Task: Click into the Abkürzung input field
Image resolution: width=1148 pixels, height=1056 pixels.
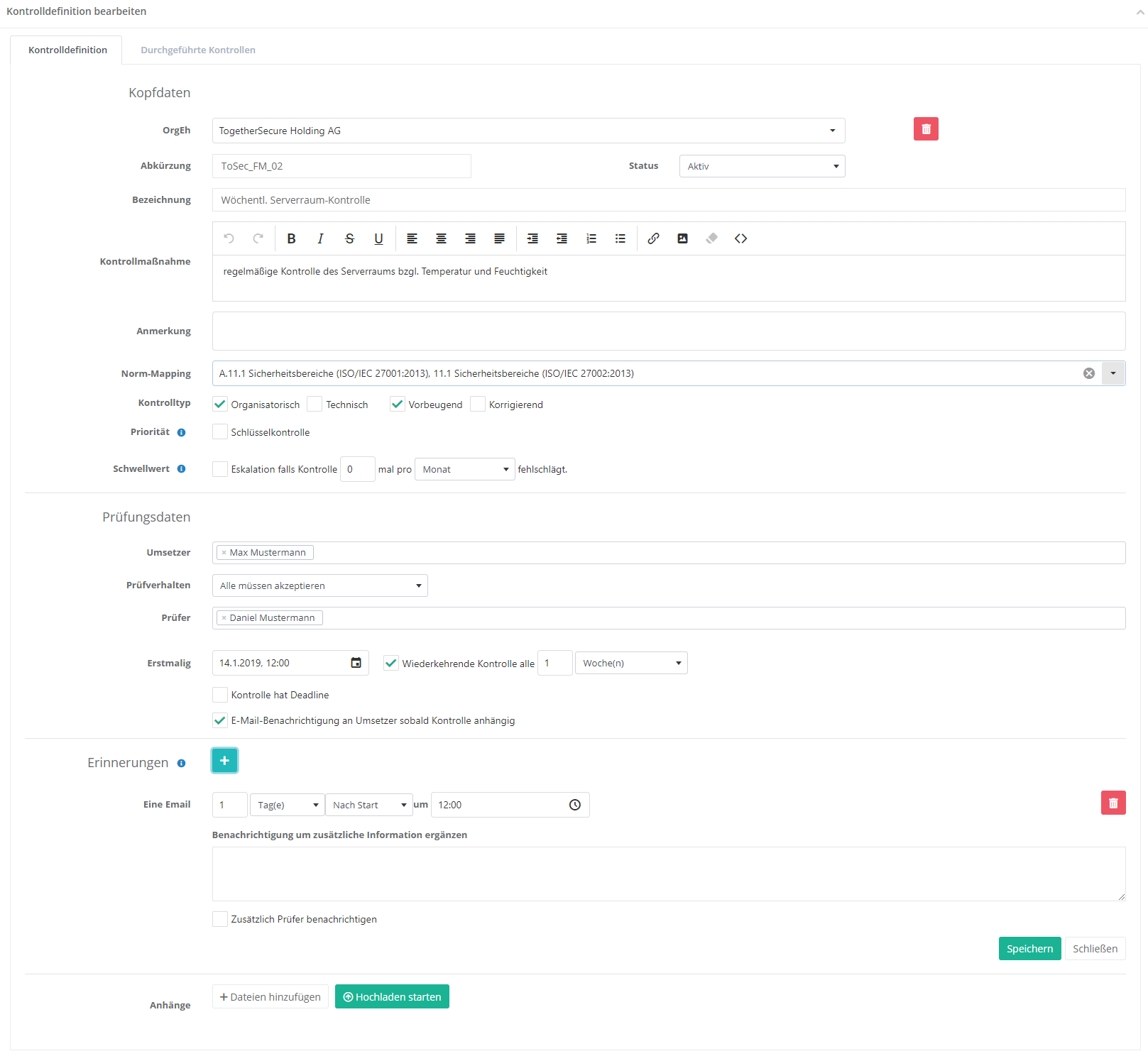Action: pyautogui.click(x=341, y=166)
